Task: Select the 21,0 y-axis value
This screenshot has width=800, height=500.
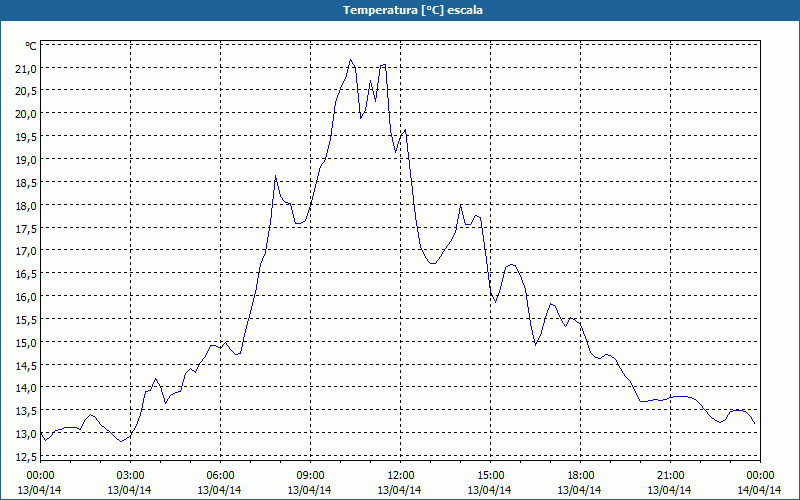Action: pos(26,68)
